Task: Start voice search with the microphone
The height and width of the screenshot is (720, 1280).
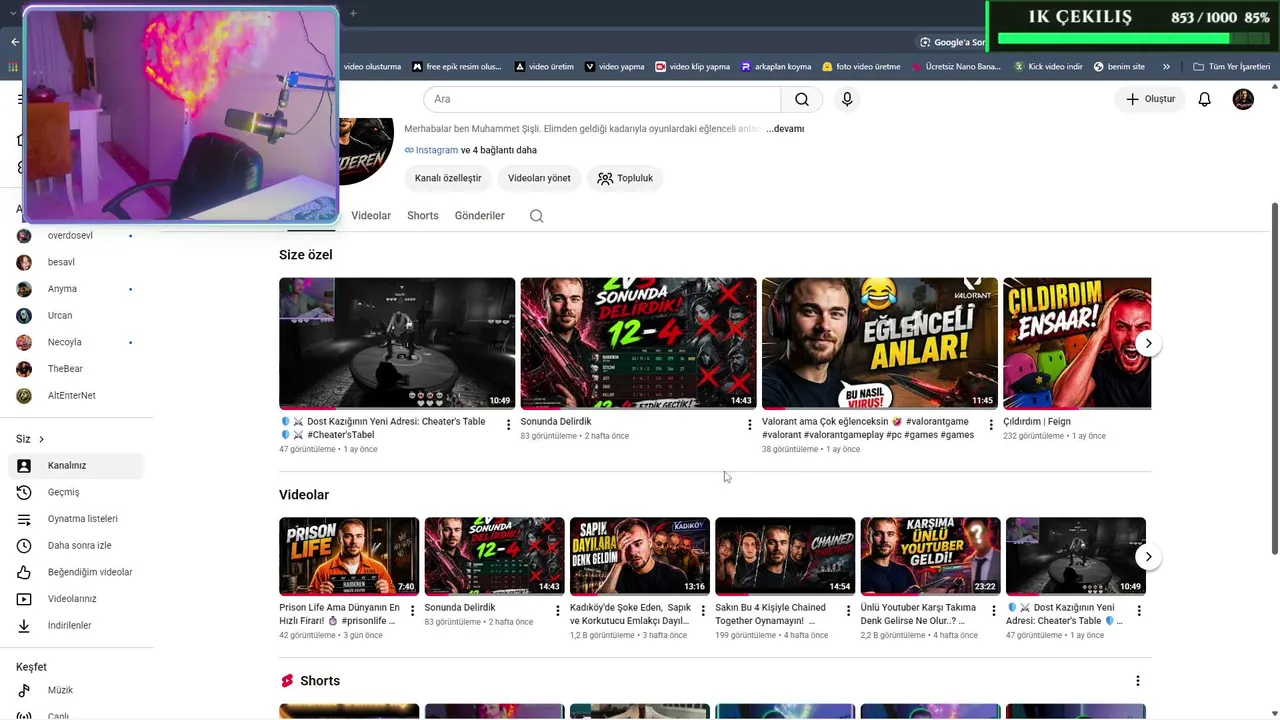Action: [x=847, y=99]
